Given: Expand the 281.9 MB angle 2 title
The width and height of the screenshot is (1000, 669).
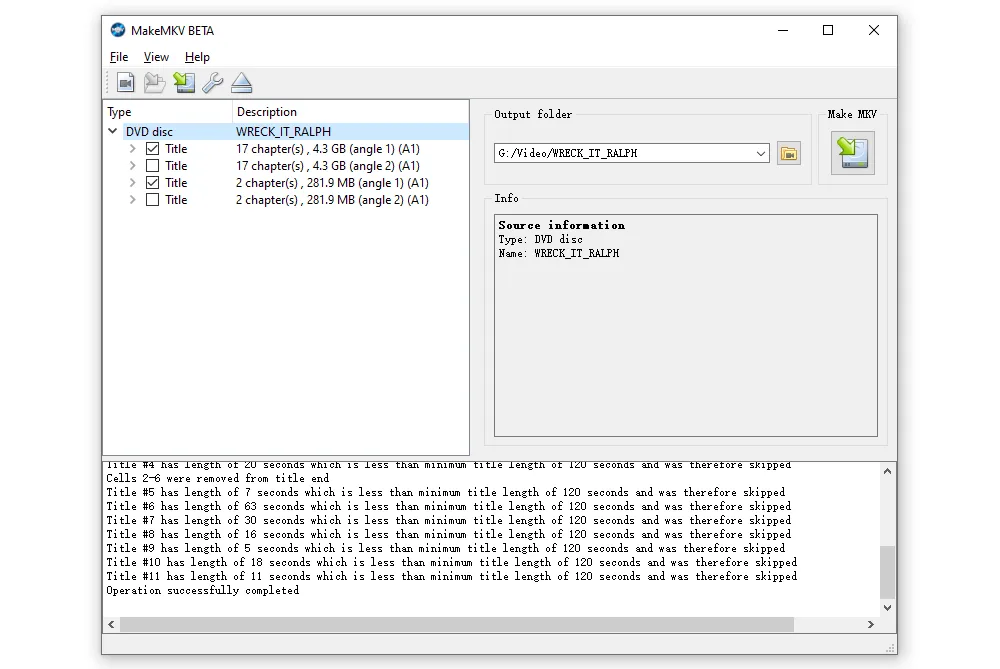Looking at the screenshot, I should [x=133, y=200].
